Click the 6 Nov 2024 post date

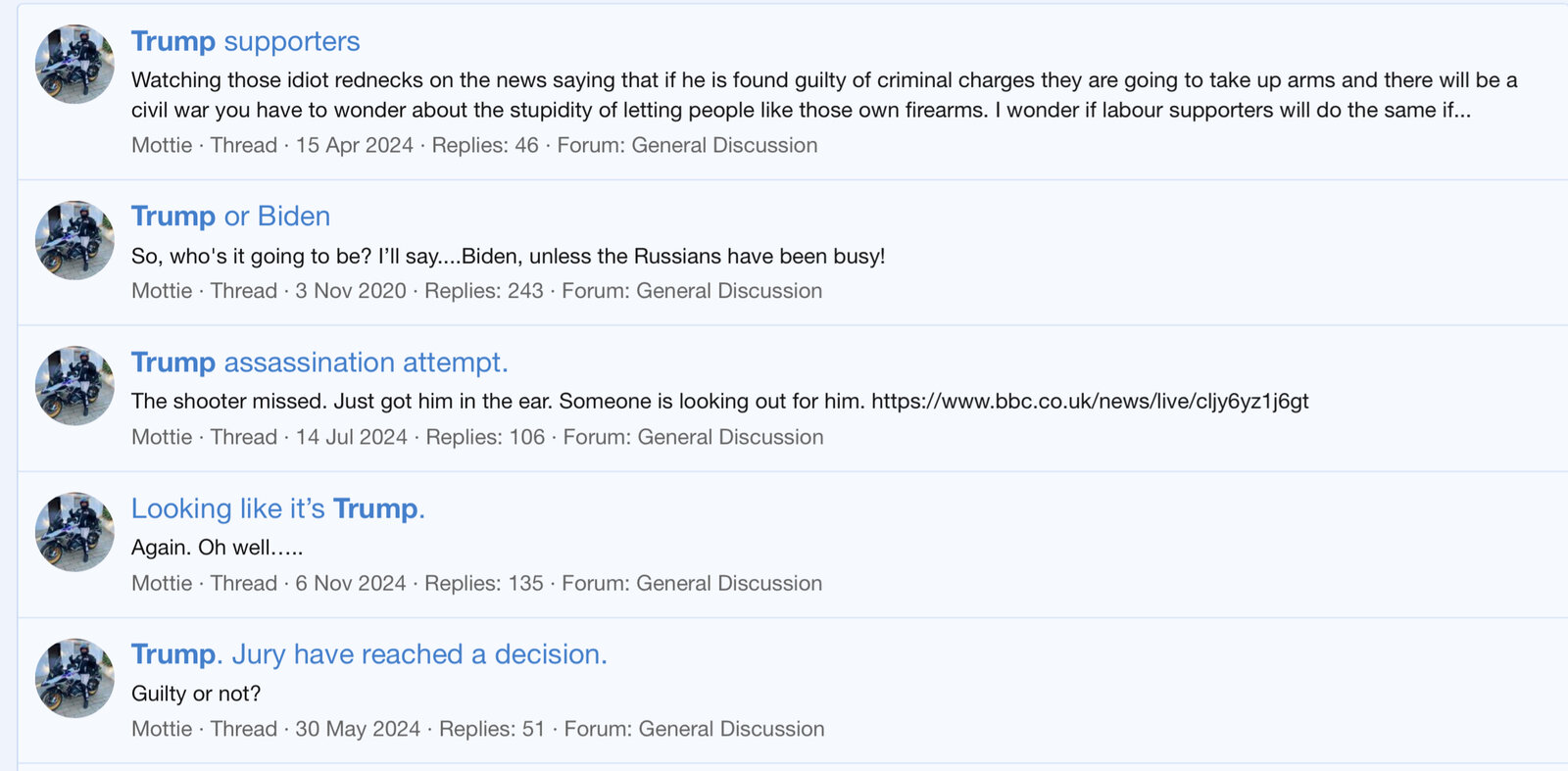click(x=350, y=583)
